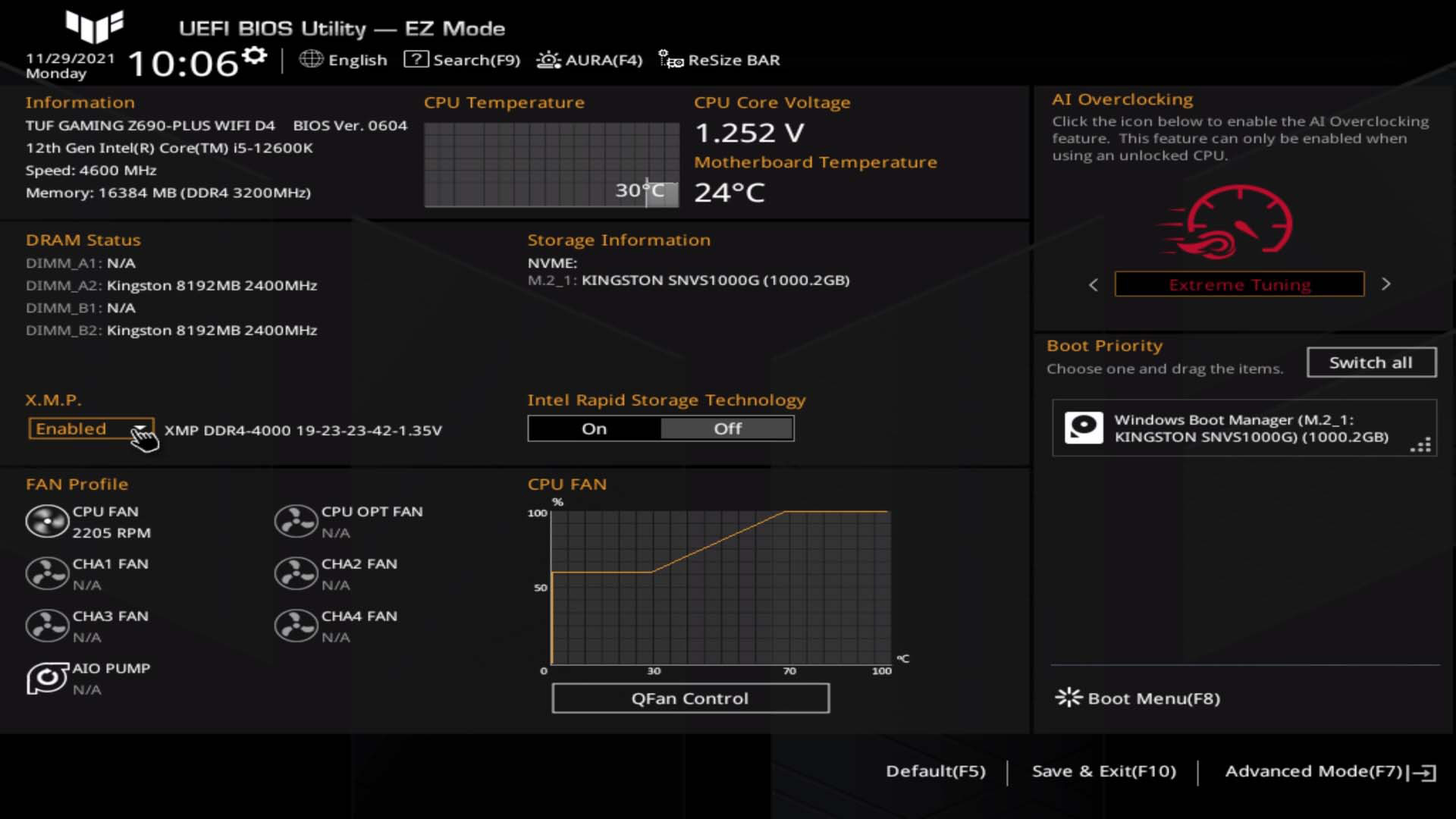
Task: Load Default(F5) settings
Action: pyautogui.click(x=936, y=771)
